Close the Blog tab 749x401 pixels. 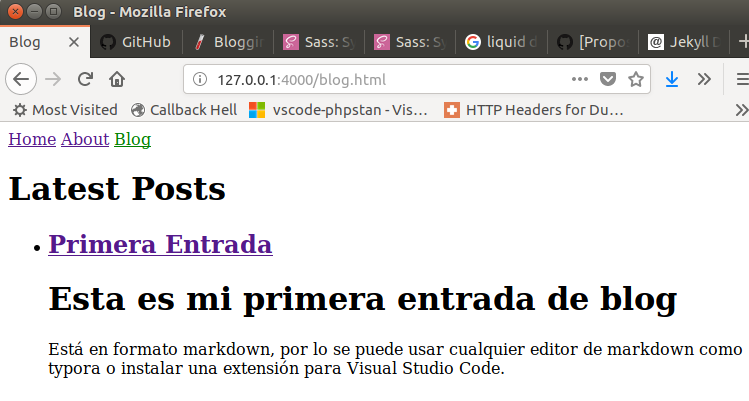coord(74,42)
